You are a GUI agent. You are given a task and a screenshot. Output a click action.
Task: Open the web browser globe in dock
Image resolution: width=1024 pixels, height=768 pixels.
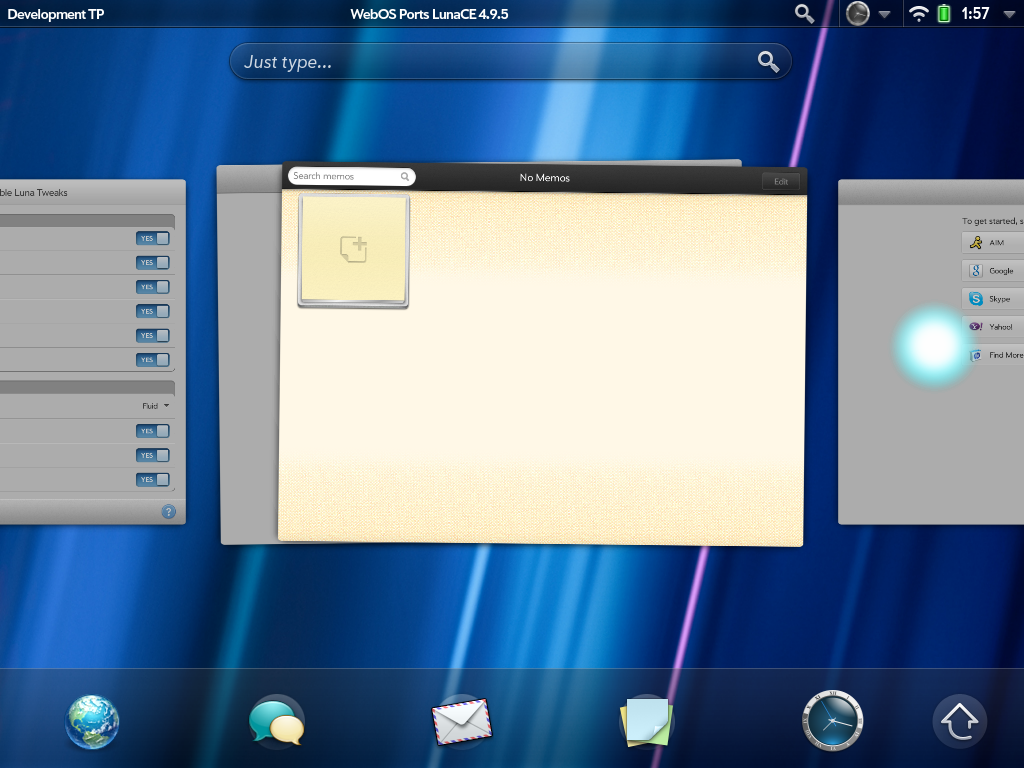point(93,722)
